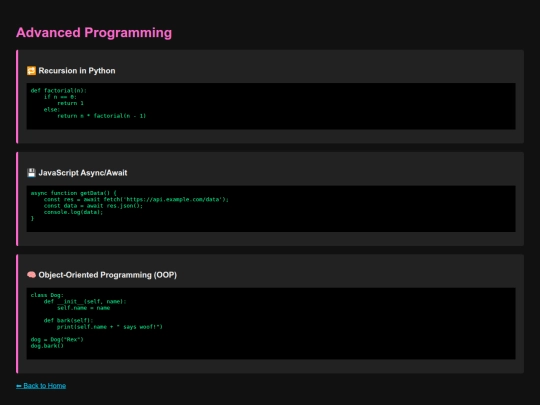Viewport: 540px width, 405px height.
Task: Click the 'print(self.name + " says woof!")' line
Action: [110, 326]
